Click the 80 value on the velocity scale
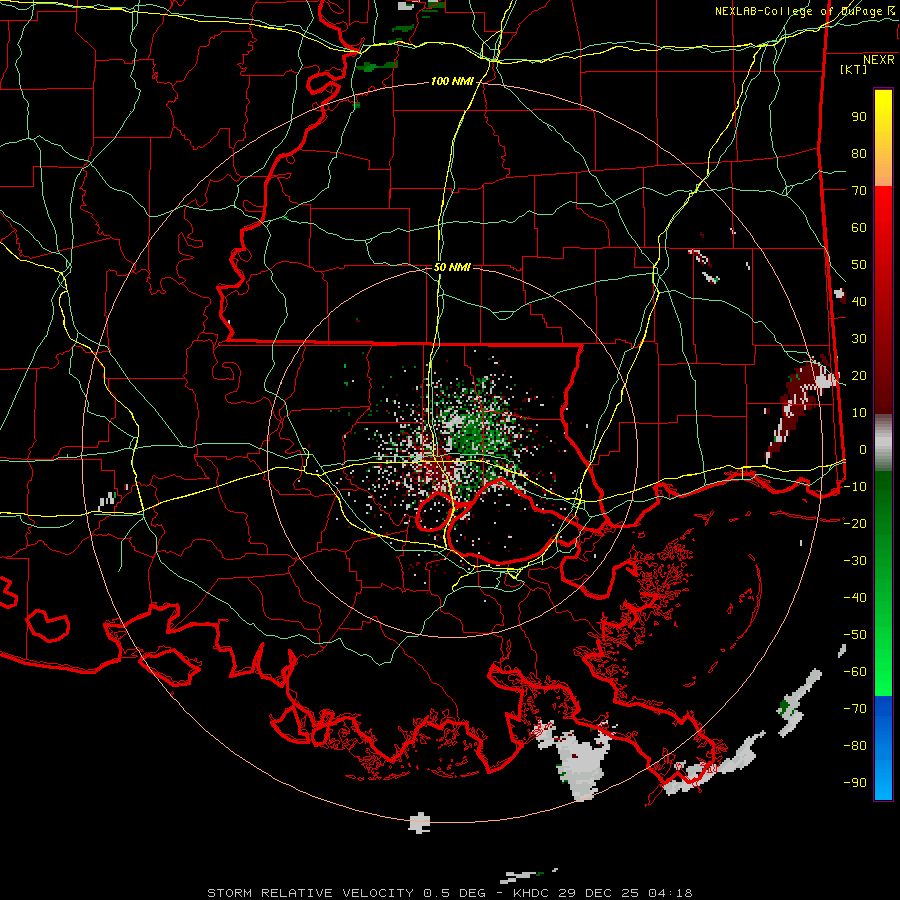The height and width of the screenshot is (900, 900). [x=859, y=153]
